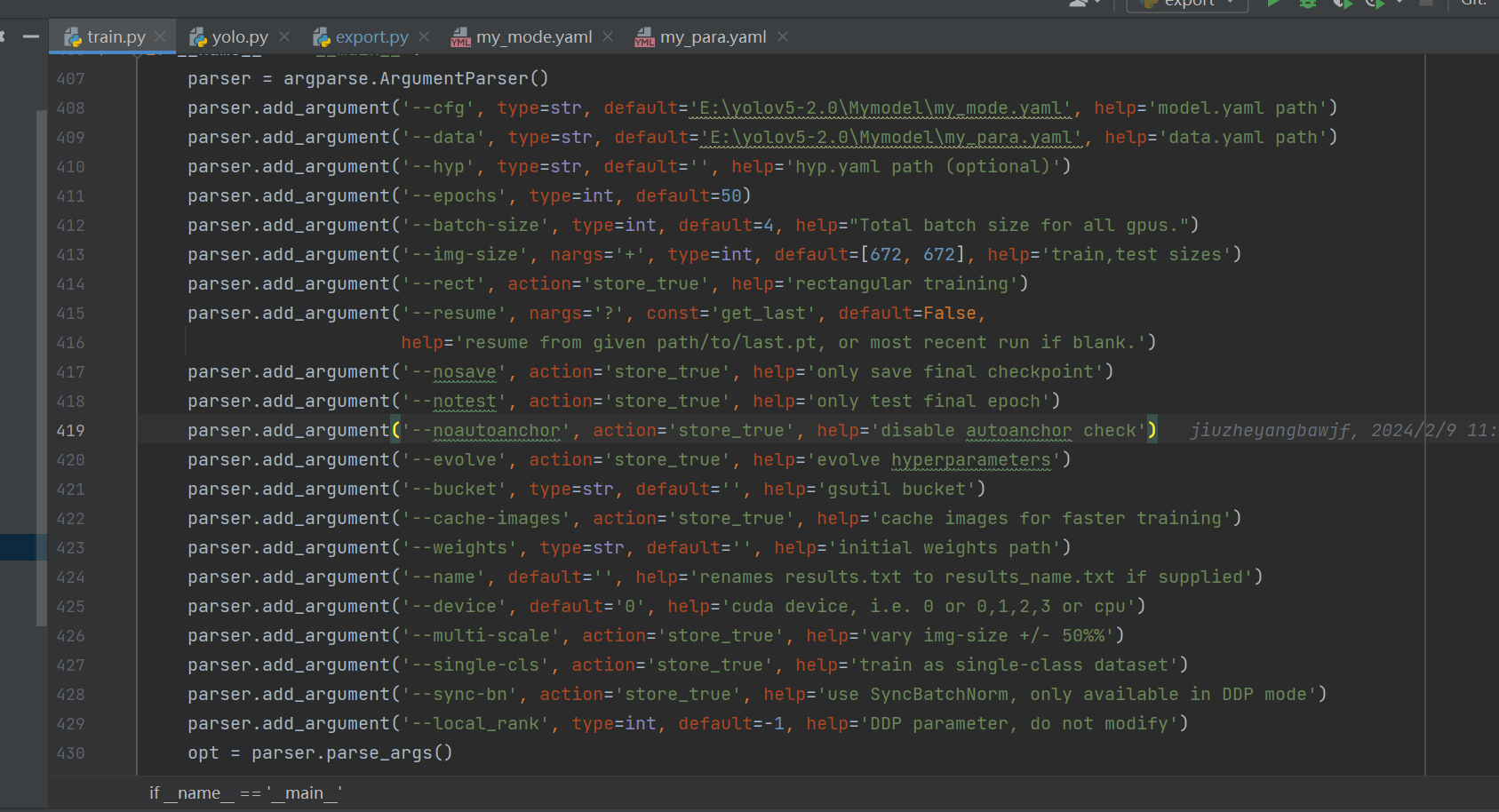The width and height of the screenshot is (1499, 812).
Task: Close the train.py tab
Action: 160,36
